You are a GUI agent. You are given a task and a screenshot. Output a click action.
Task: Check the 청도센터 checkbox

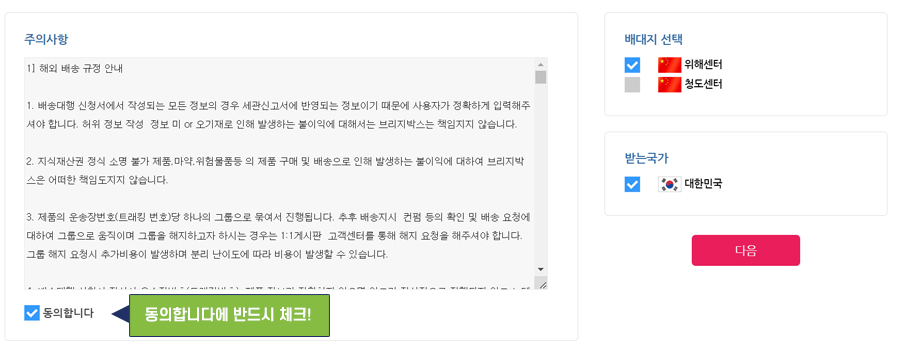coord(632,85)
